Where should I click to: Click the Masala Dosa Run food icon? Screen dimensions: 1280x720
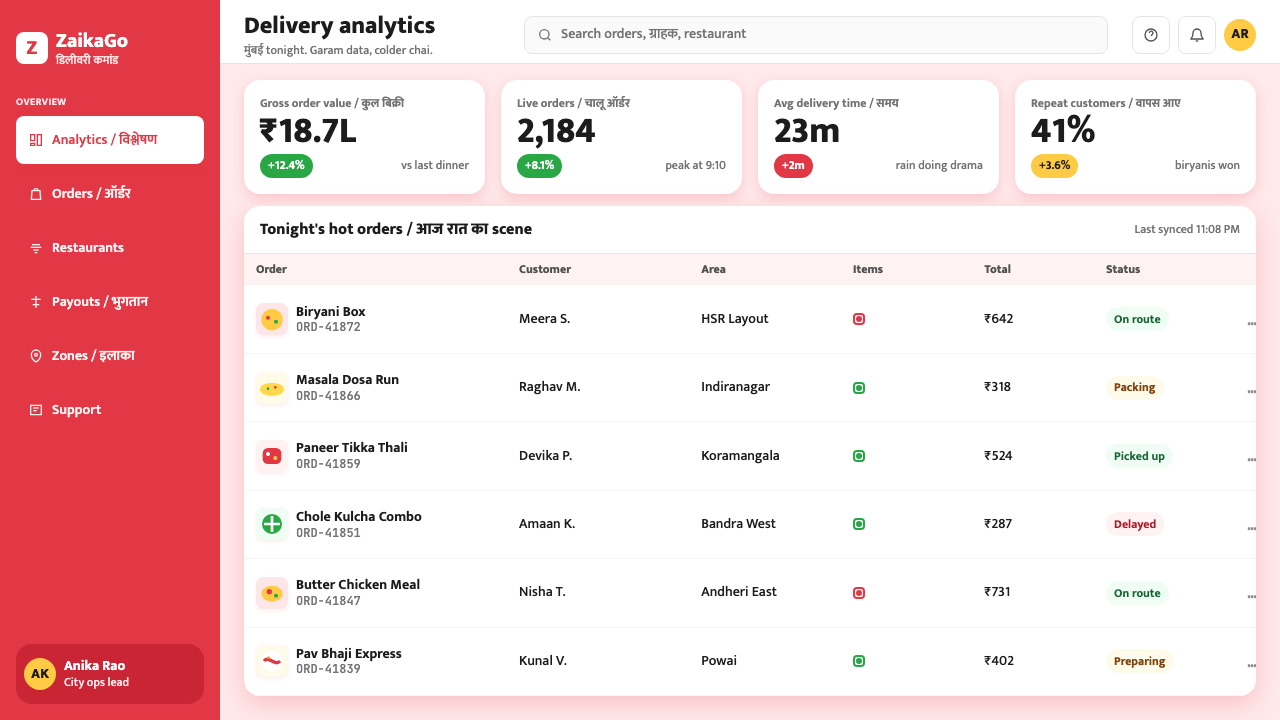pos(272,388)
